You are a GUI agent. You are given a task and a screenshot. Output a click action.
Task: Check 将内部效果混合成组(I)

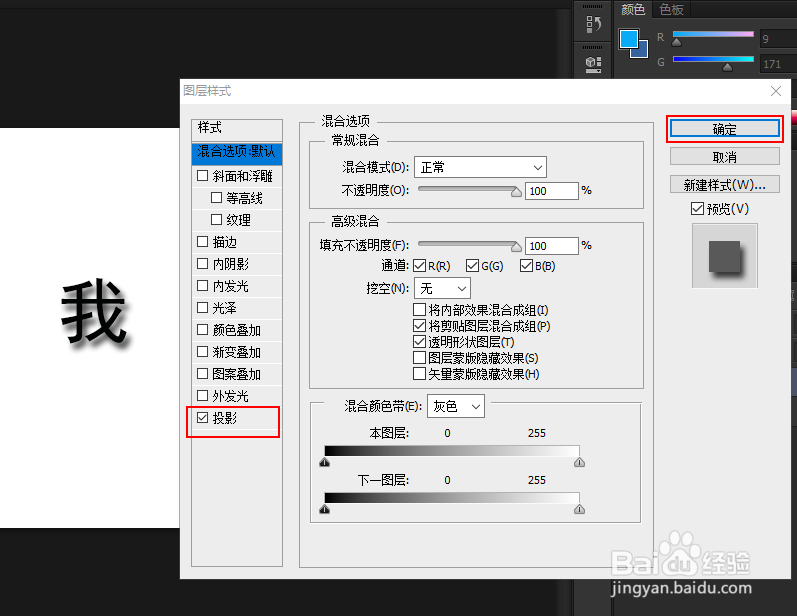tap(419, 310)
